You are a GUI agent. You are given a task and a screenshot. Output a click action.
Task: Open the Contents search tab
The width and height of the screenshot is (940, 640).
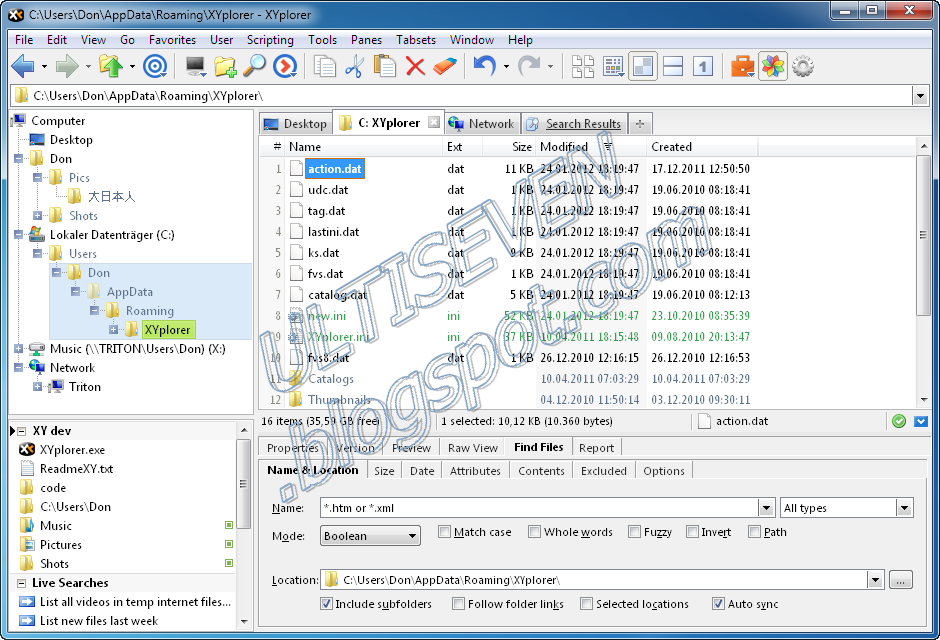coord(541,471)
